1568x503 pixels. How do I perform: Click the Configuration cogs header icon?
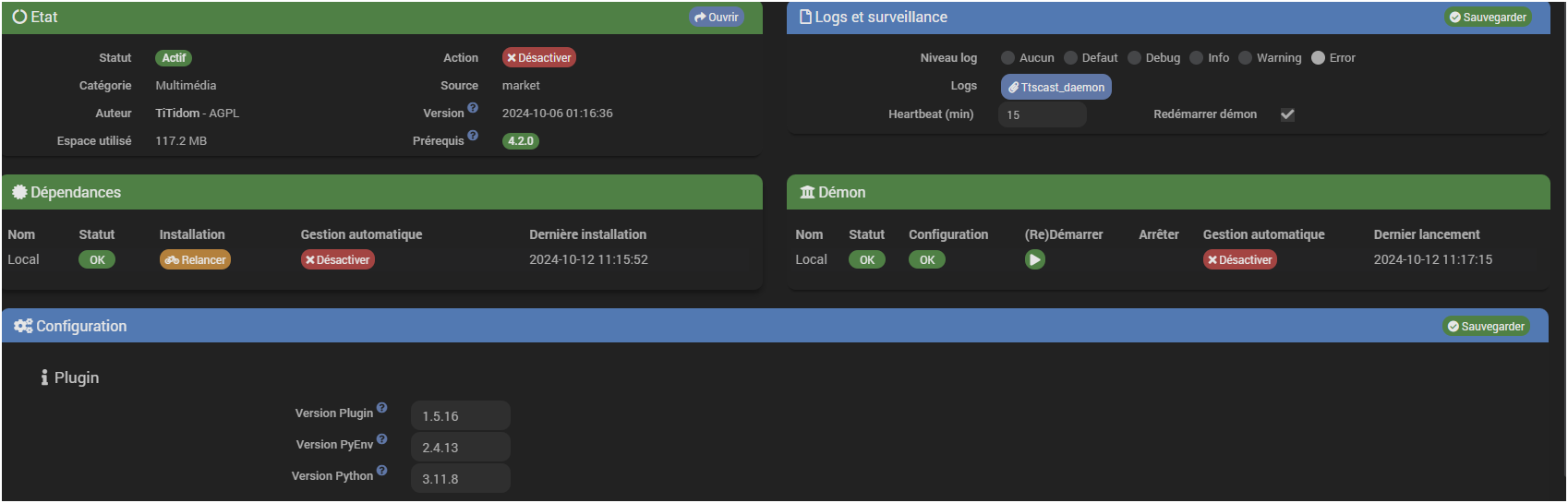point(23,327)
